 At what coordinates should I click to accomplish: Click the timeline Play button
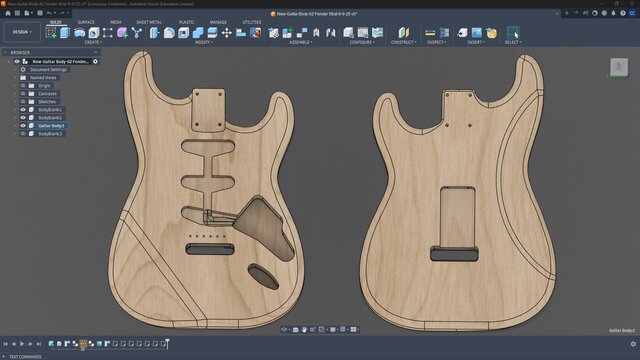click(22, 344)
